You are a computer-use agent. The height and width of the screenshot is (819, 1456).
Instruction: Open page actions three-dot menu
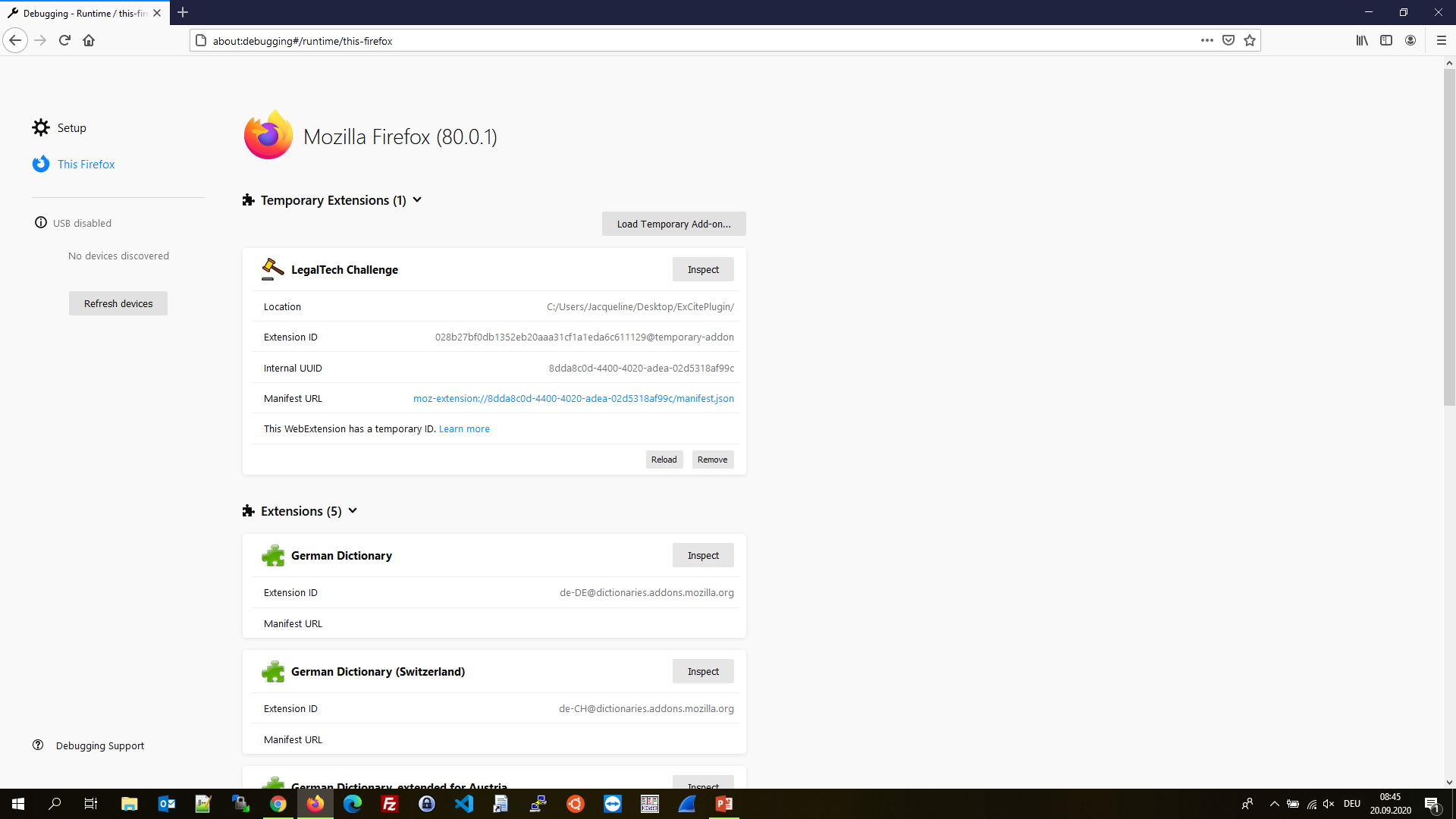1207,41
